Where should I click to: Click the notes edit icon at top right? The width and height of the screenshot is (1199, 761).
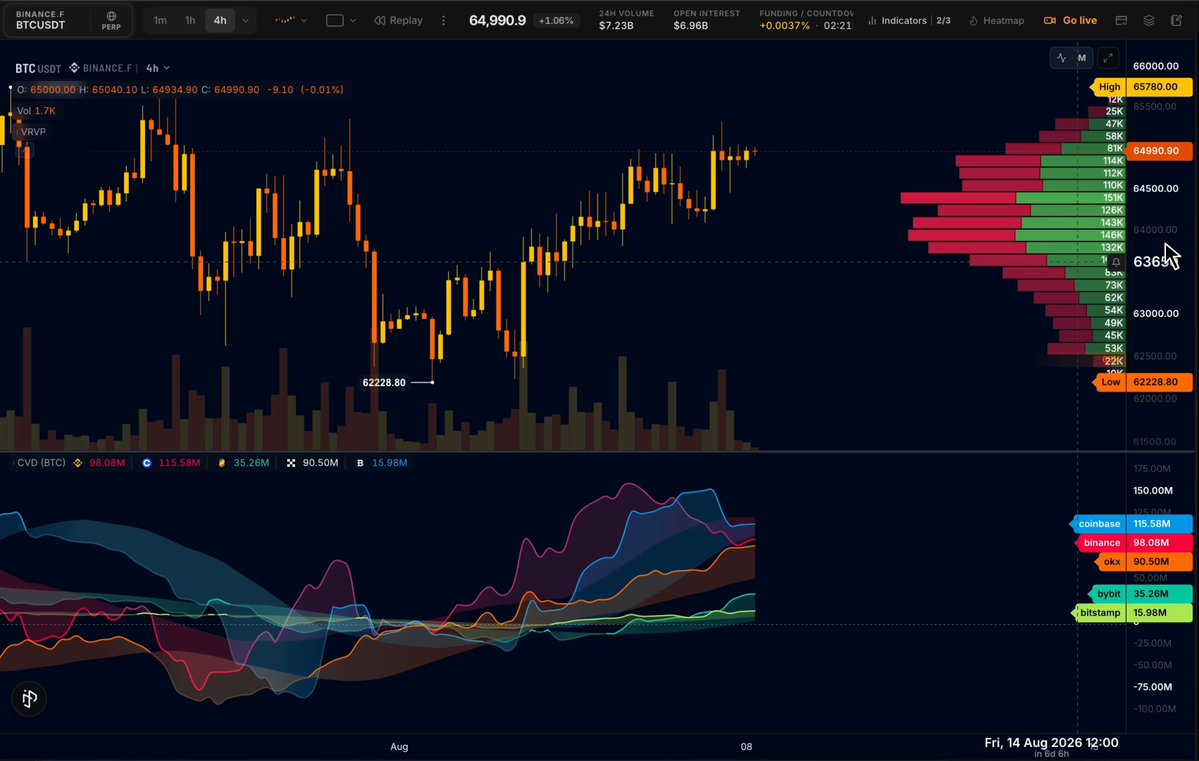[1176, 21]
